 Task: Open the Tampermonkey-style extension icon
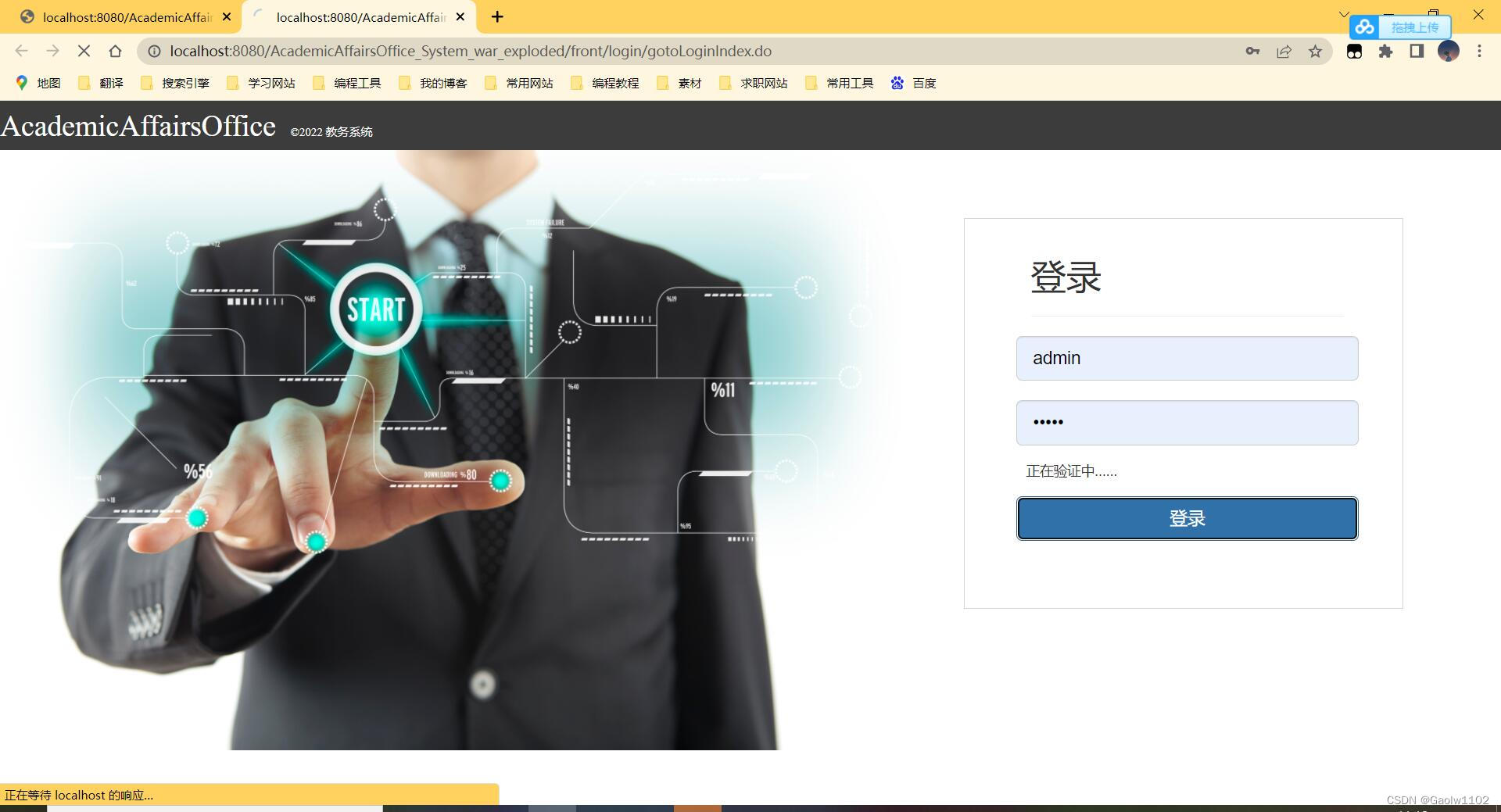click(1354, 51)
